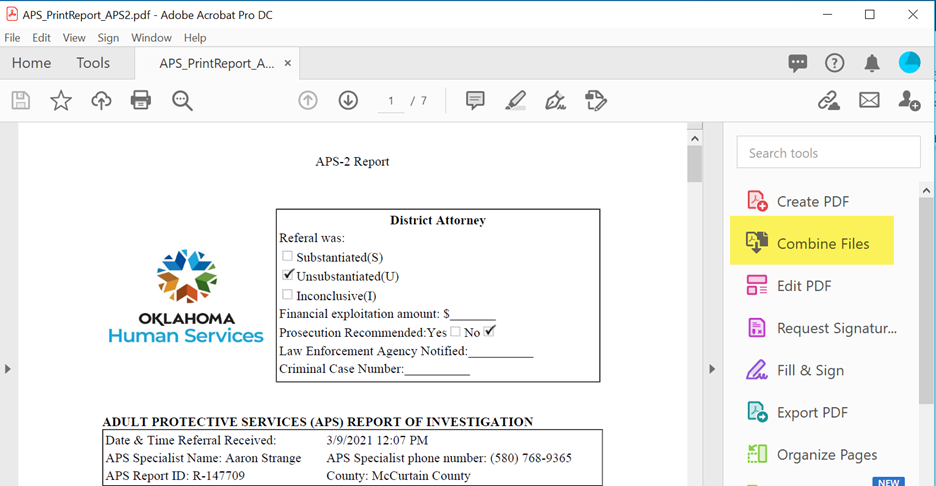
Task: Click the APS Report ID: R-147709 text
Action: pyautogui.click(x=175, y=476)
